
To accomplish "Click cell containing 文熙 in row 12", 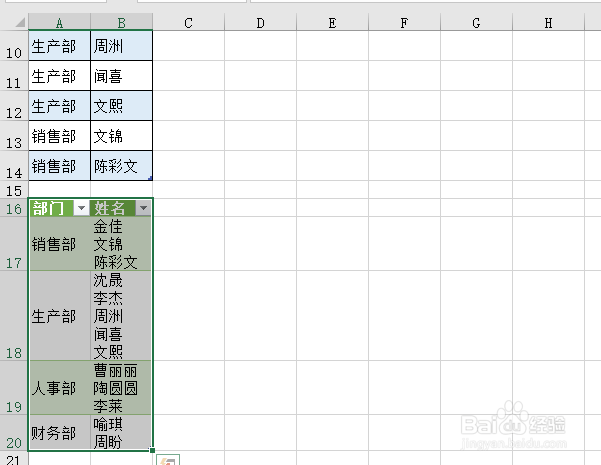I will pos(122,105).
